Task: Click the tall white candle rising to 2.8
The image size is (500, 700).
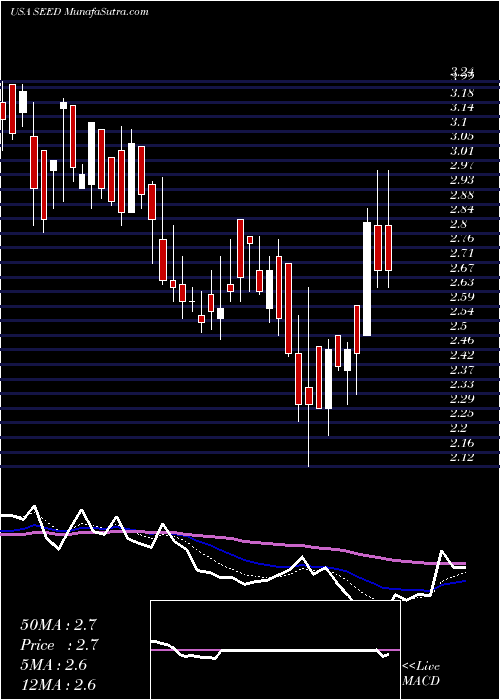Action: (x=367, y=279)
